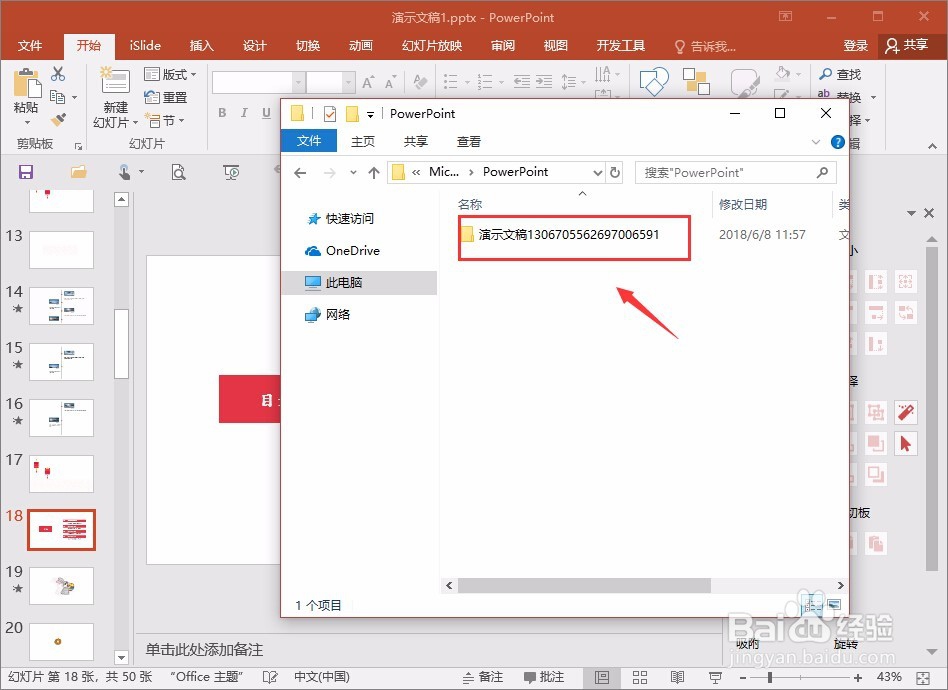Open the Explorer quick access toolbar customize arrow

pyautogui.click(x=370, y=114)
